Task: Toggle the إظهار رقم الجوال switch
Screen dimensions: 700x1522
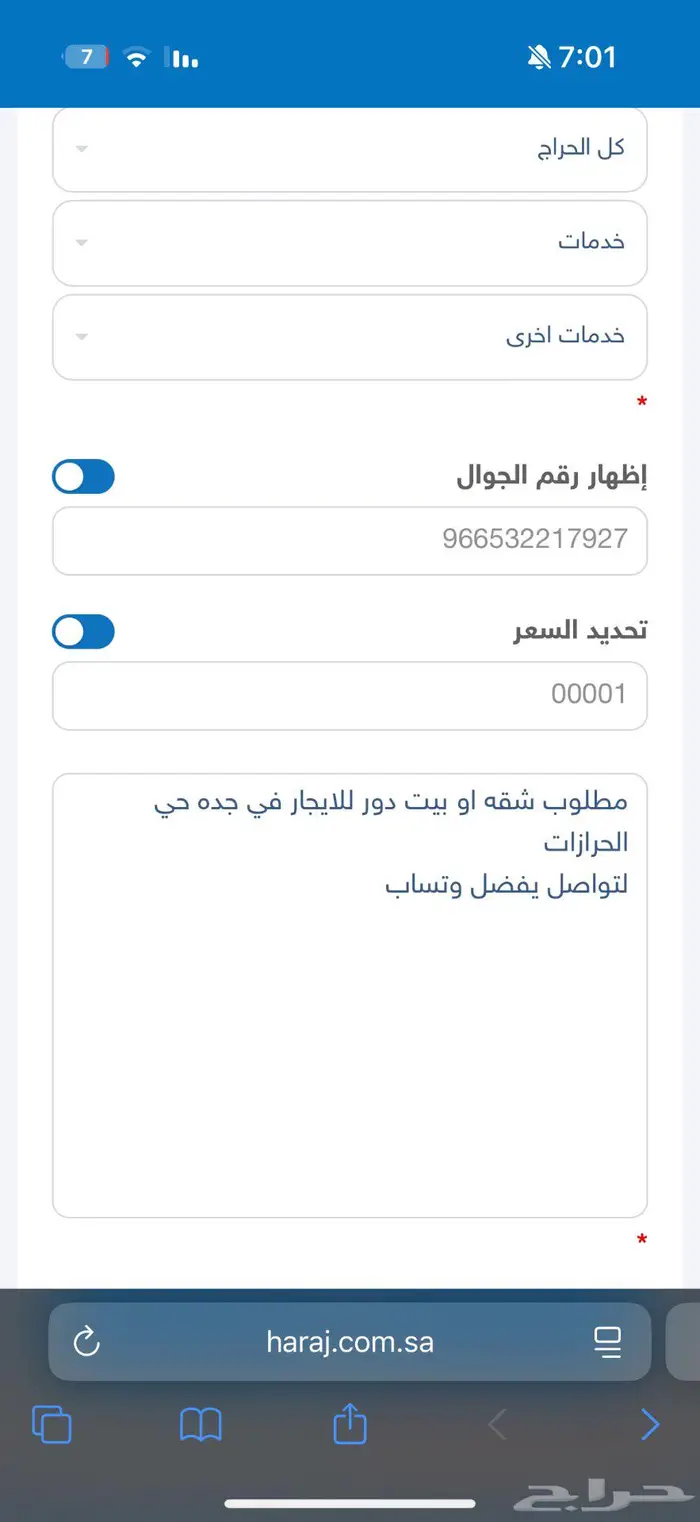Action: pos(84,477)
